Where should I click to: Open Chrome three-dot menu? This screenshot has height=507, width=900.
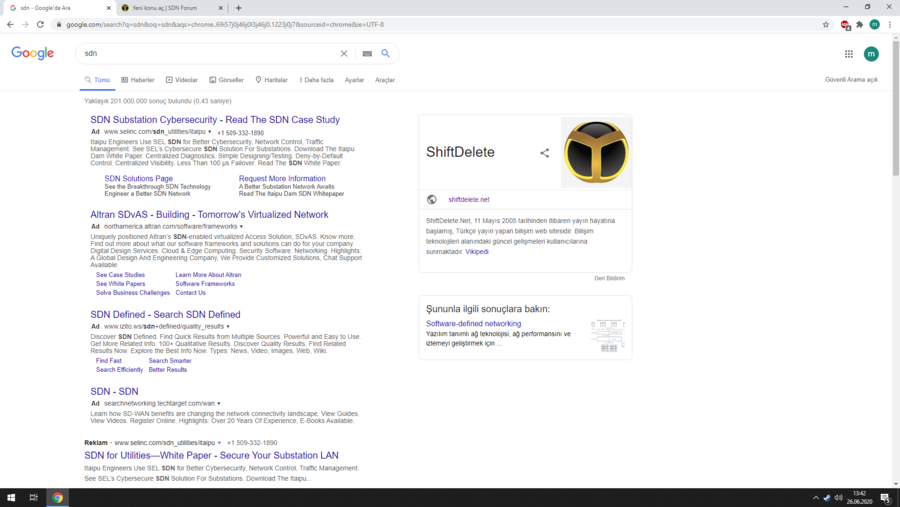890,25
